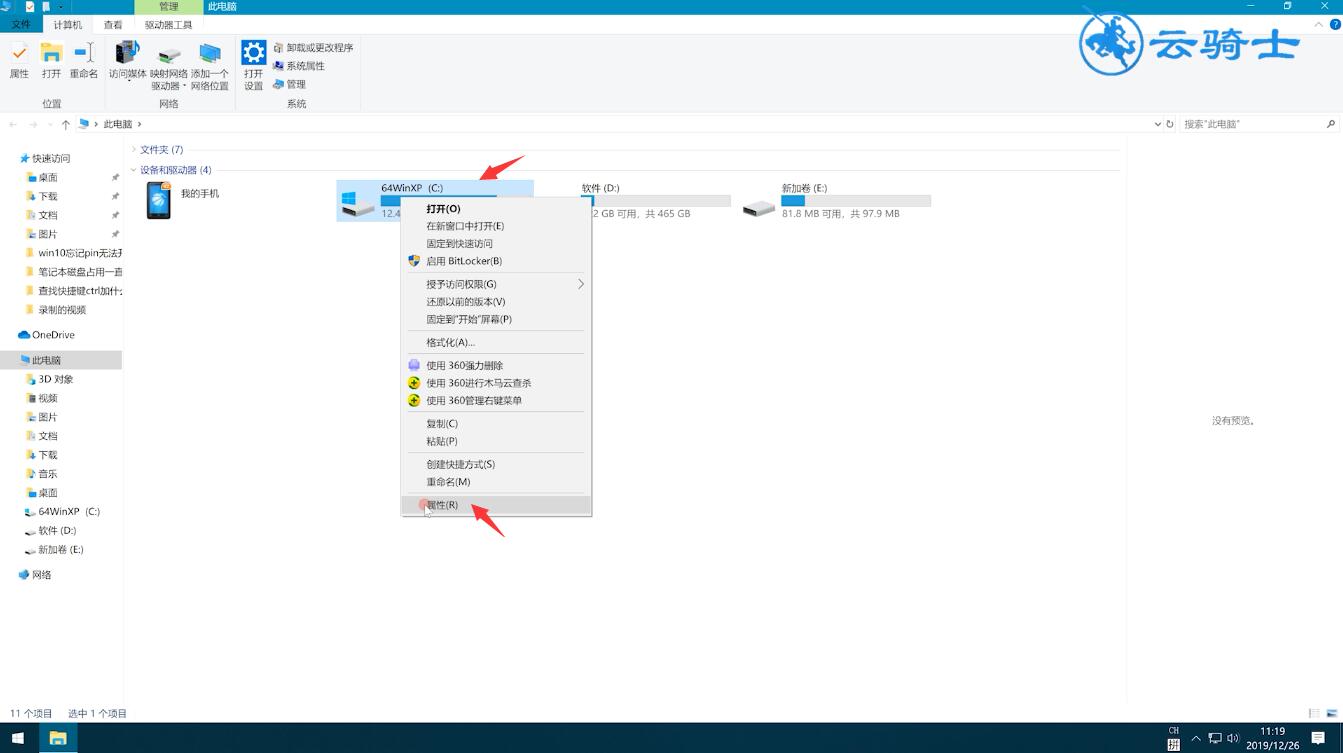Select 此电脑 in the navigation pane
Viewport: 1343px width, 753px height.
click(x=61, y=360)
